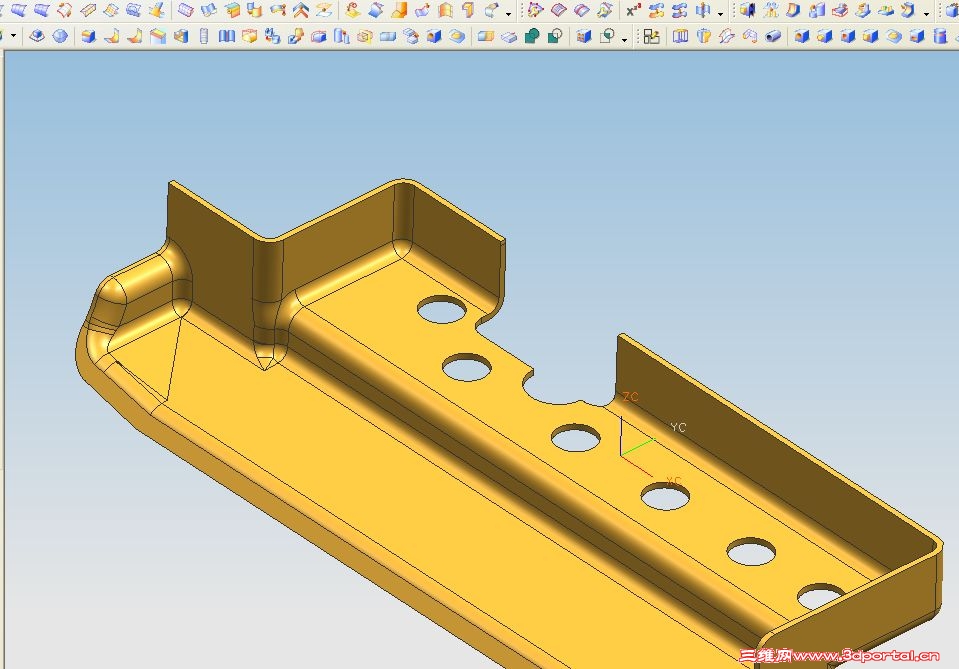Viewport: 959px width, 669px height.
Task: Expand the dropdown arrow that starts the second toolbar row
Action: 13,35
